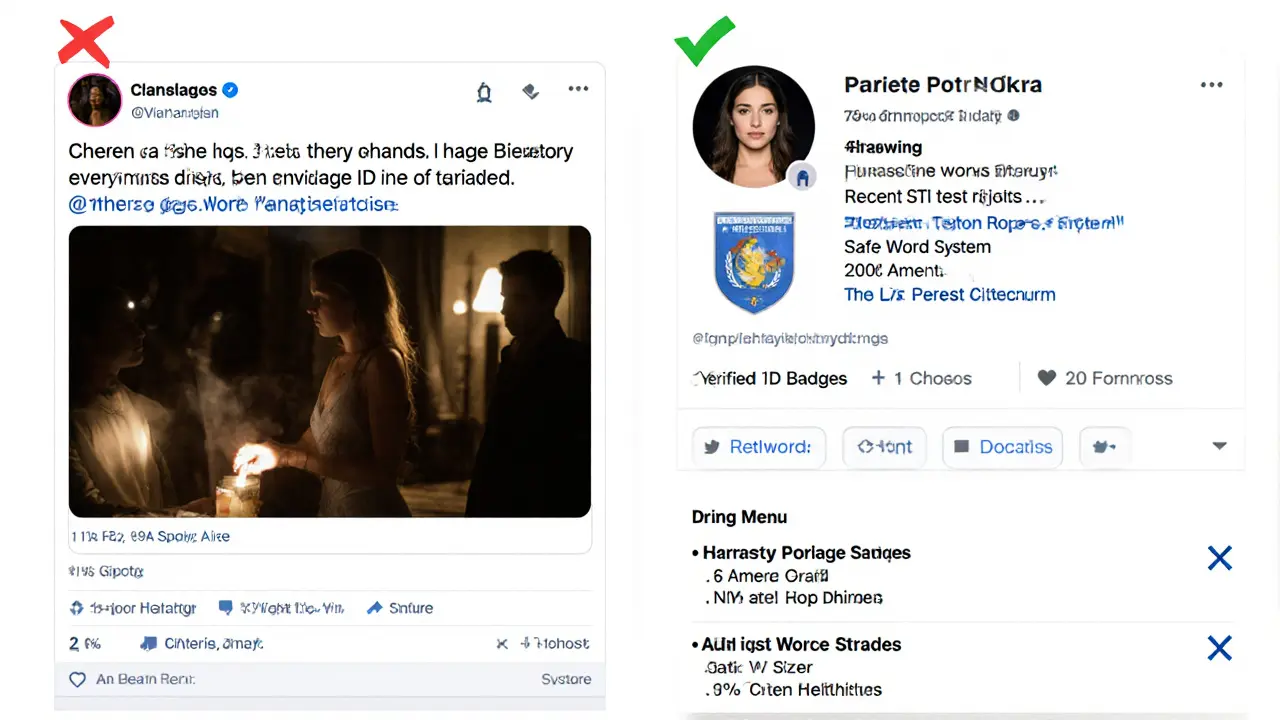Screen dimensions: 1280x720
Task: Toggle the heart beside '20 Fornnross'
Action: click(1046, 378)
